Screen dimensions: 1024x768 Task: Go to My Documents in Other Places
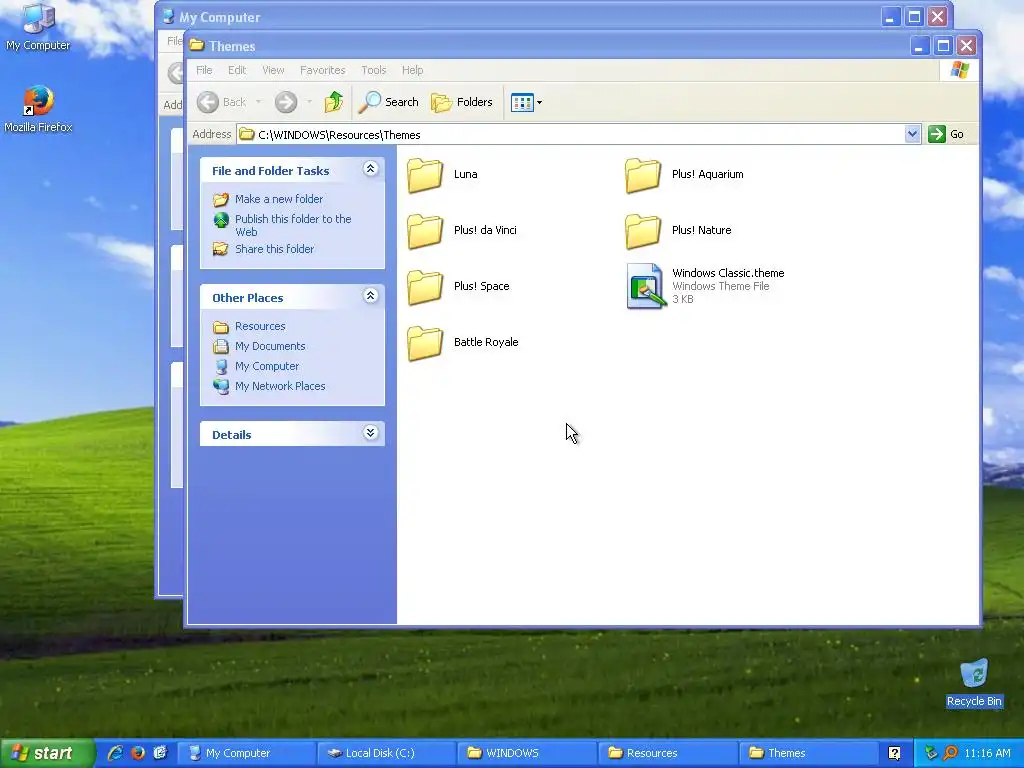(270, 346)
